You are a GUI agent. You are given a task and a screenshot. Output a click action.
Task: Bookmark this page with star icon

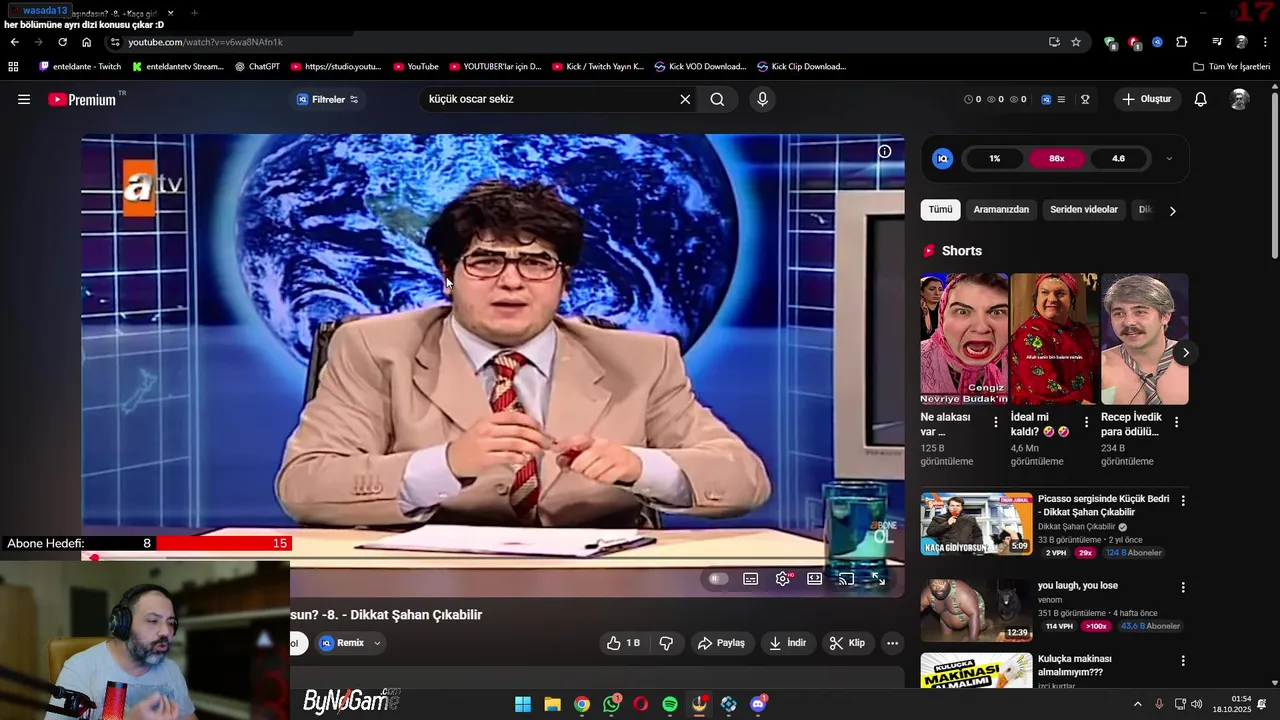tap(1076, 42)
